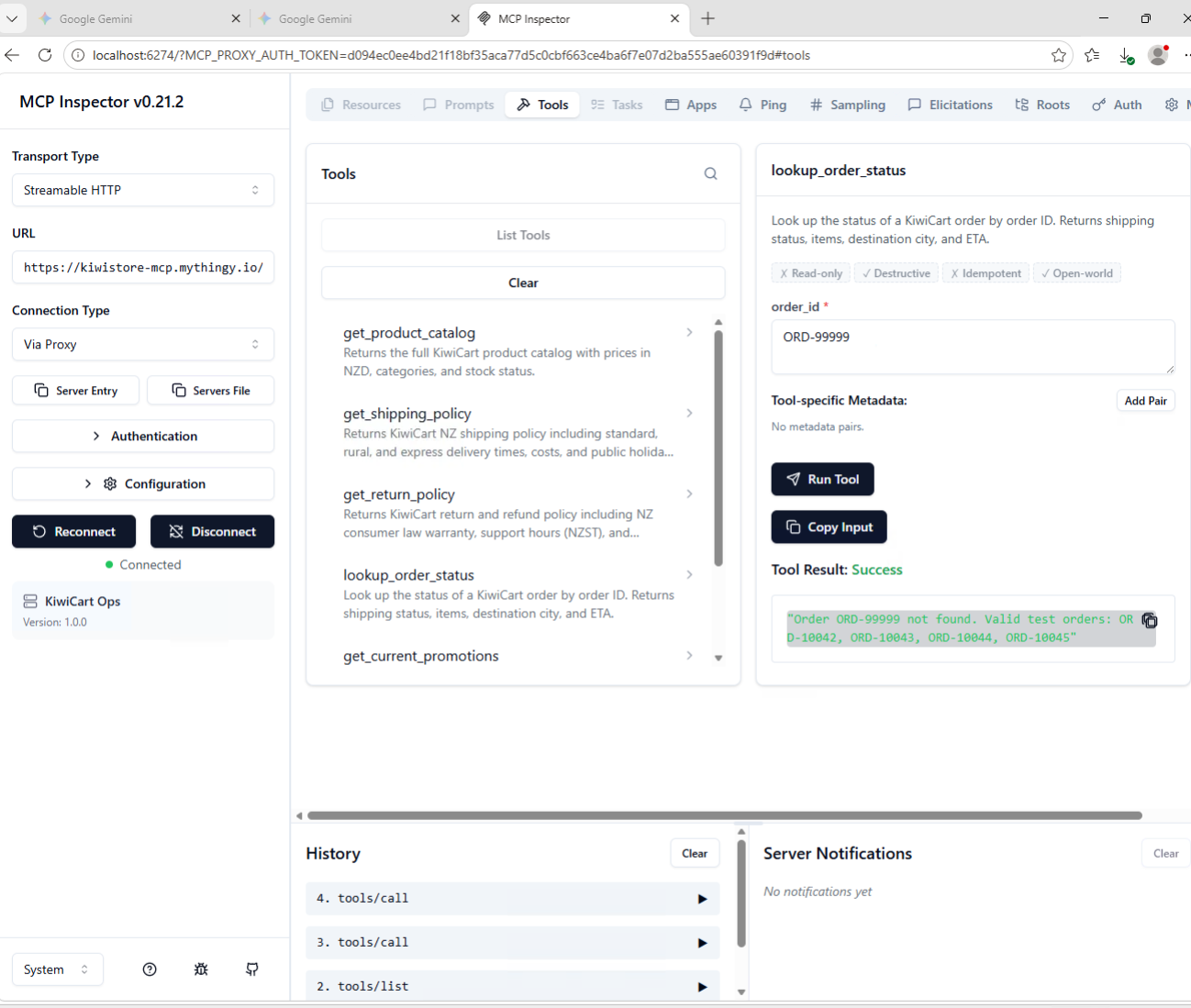Expand history entry 3. tools/call
The width and height of the screenshot is (1191, 1008).
[x=512, y=942]
